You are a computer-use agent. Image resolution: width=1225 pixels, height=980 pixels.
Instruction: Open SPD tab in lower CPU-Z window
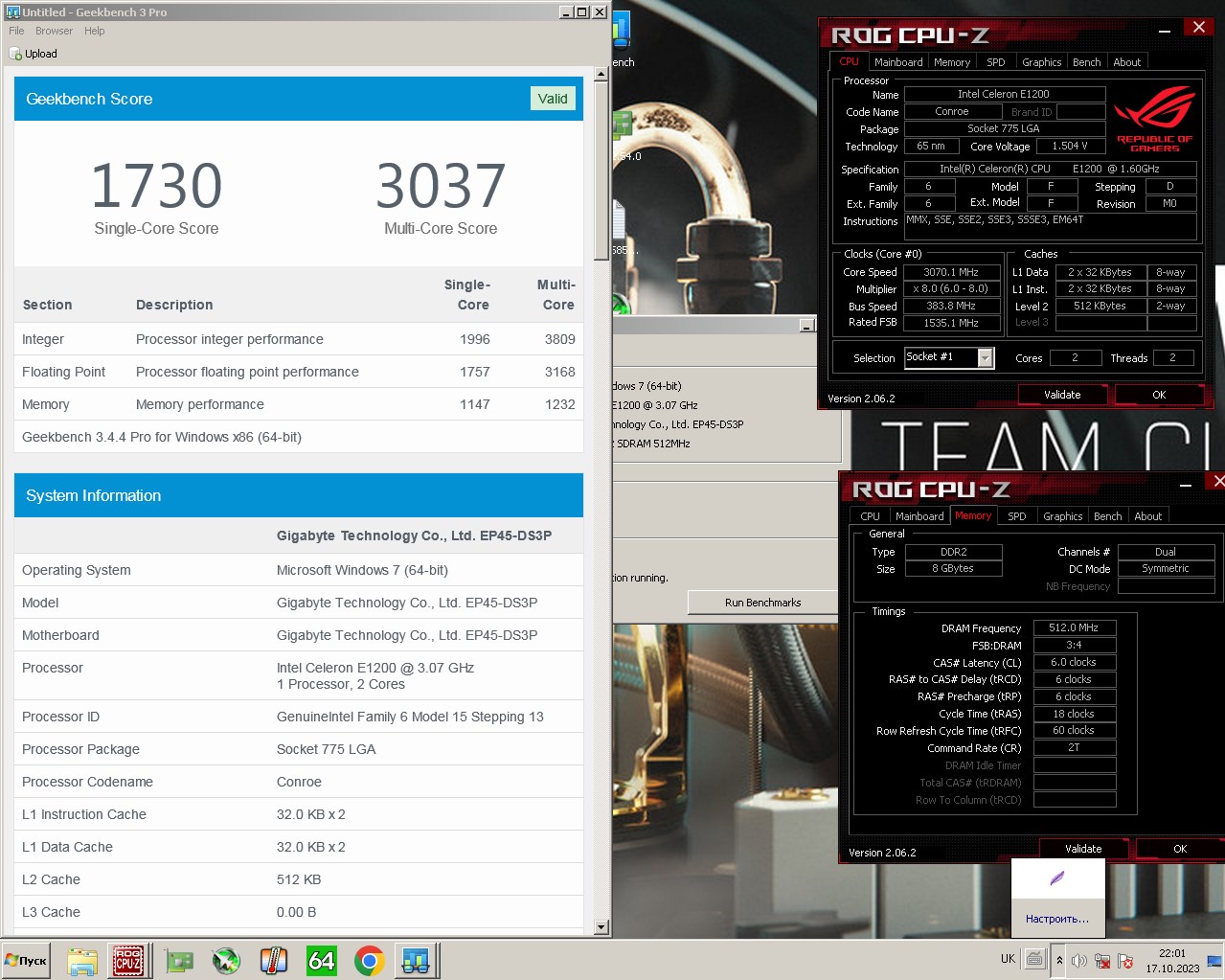(x=1017, y=516)
